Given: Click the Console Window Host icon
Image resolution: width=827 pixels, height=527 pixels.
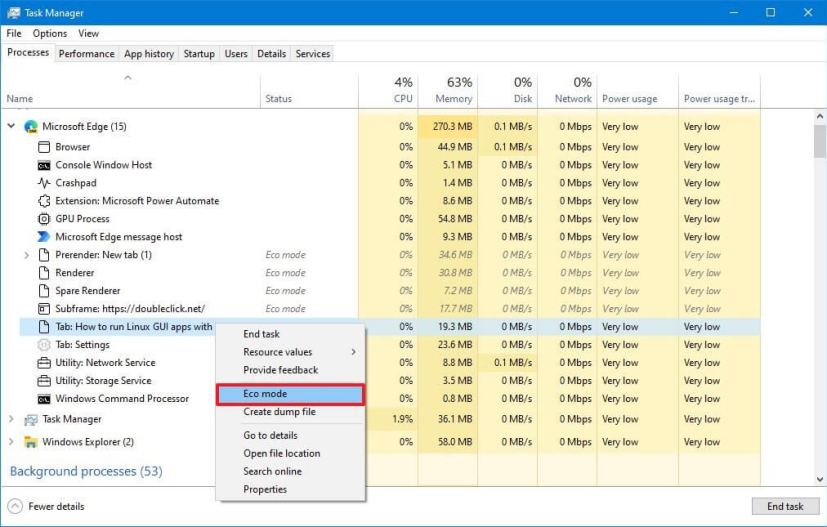Looking at the screenshot, I should [44, 165].
